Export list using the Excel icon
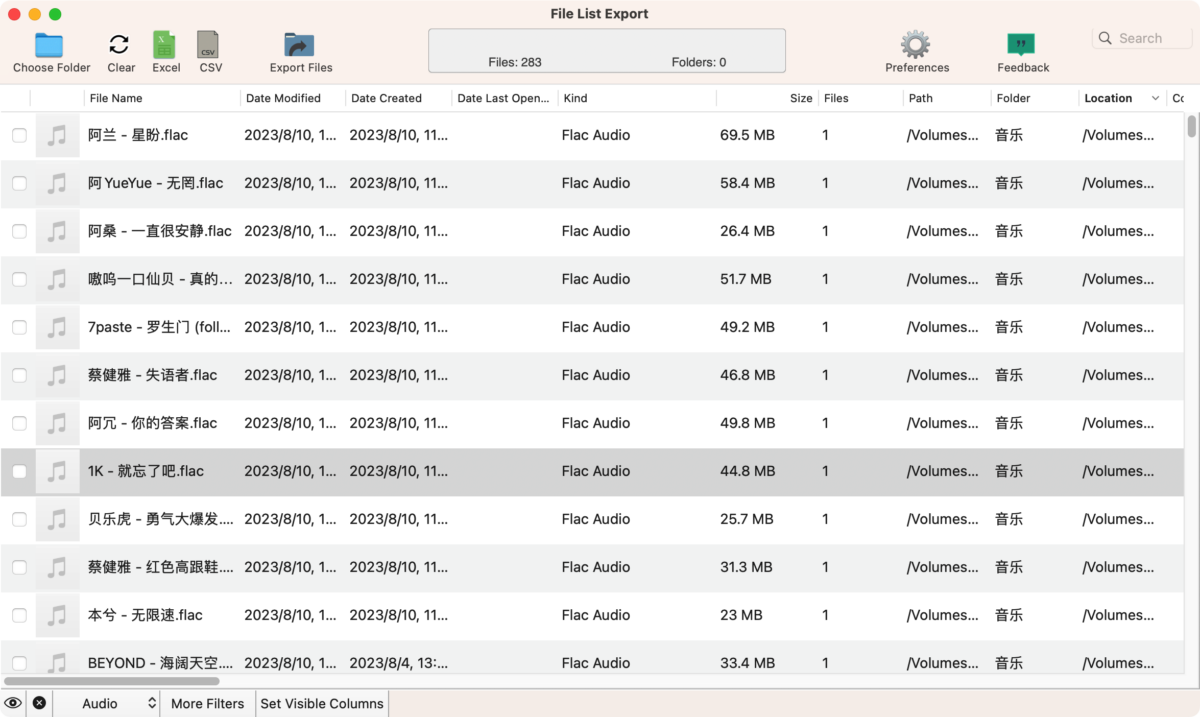The width and height of the screenshot is (1200, 717). 165,45
